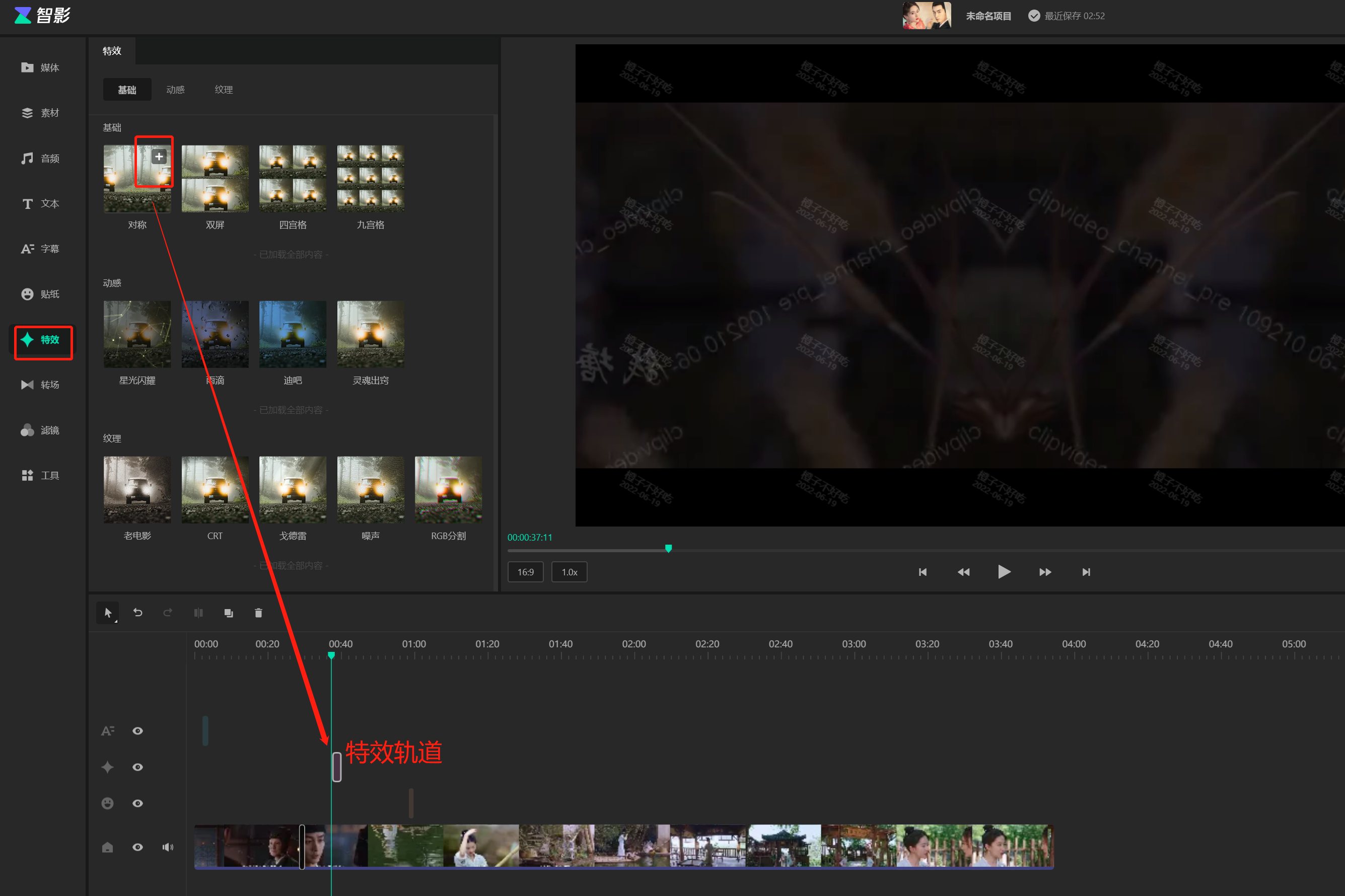1345x896 pixels.
Task: Click the sticker track smiley icon
Action: coord(107,803)
